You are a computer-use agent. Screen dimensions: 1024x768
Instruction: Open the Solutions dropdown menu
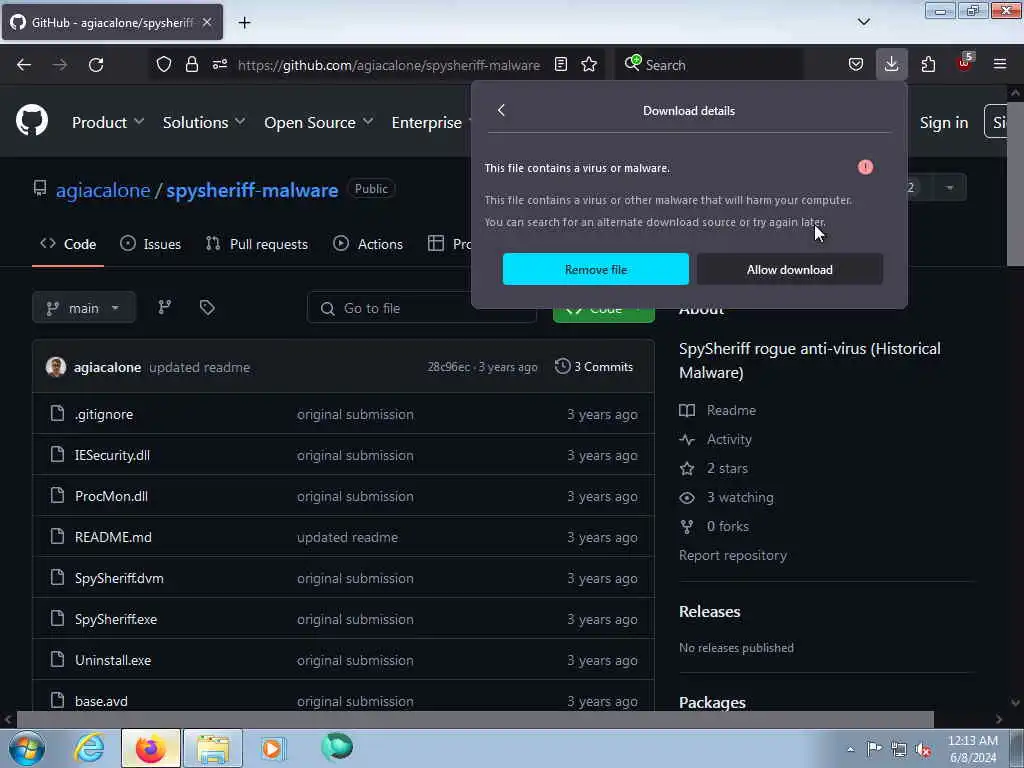pos(204,122)
